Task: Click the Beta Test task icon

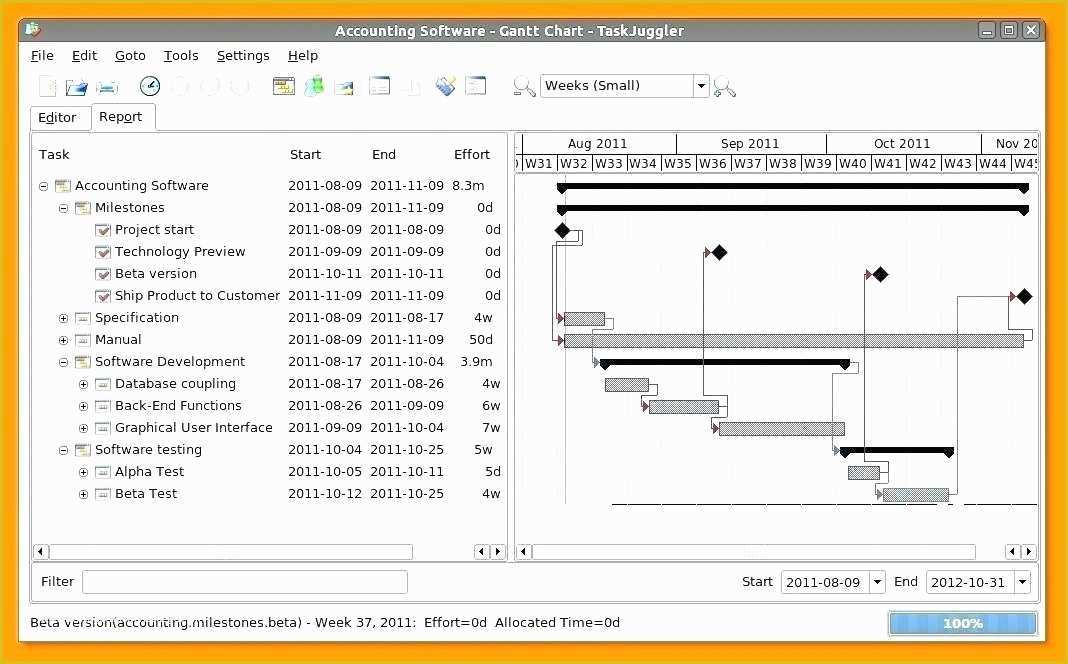Action: (x=103, y=494)
